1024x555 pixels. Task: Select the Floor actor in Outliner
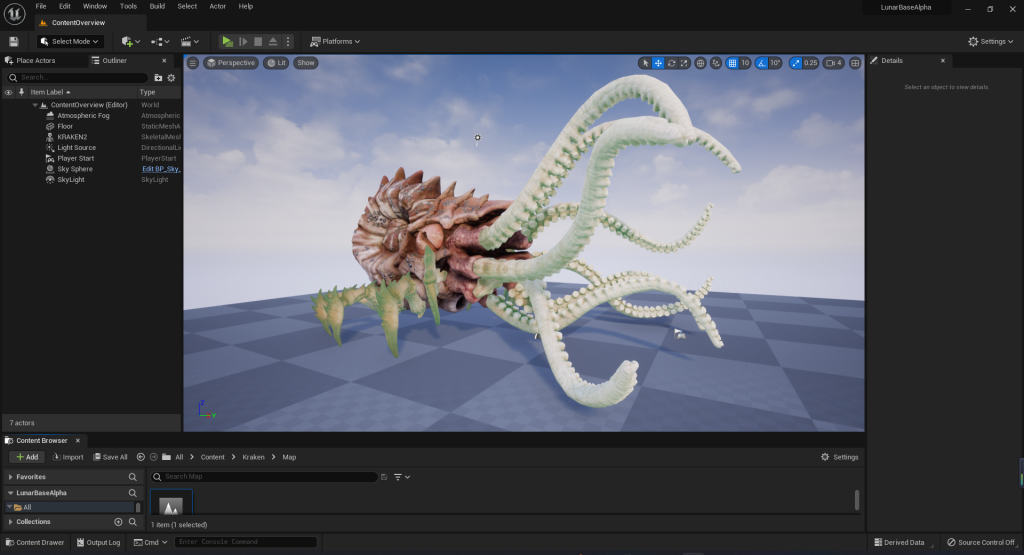65,126
